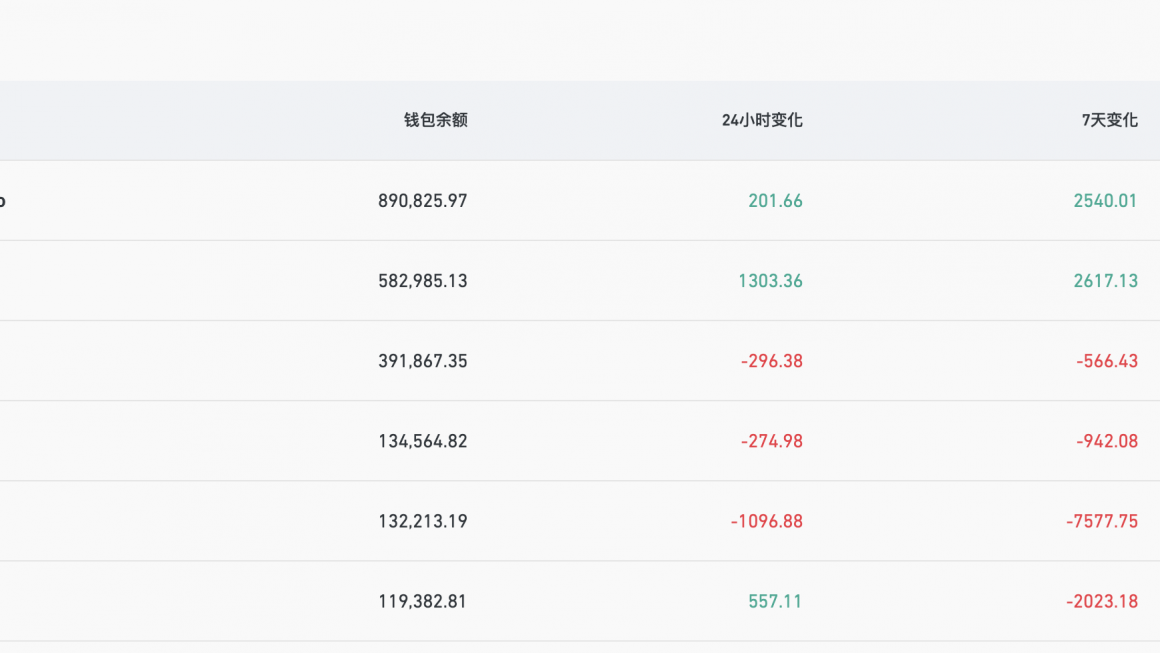The image size is (1160, 653).
Task: Click the 7天变化 column header
Action: tap(1110, 121)
